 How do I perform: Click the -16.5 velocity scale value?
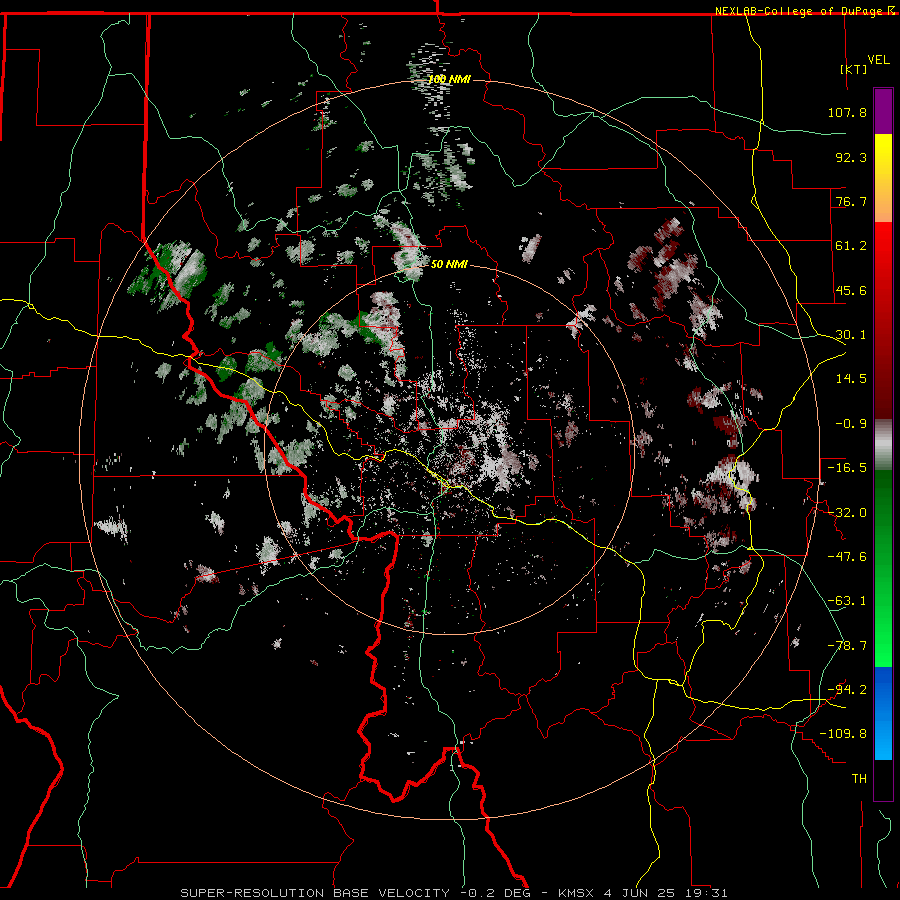[x=847, y=468]
